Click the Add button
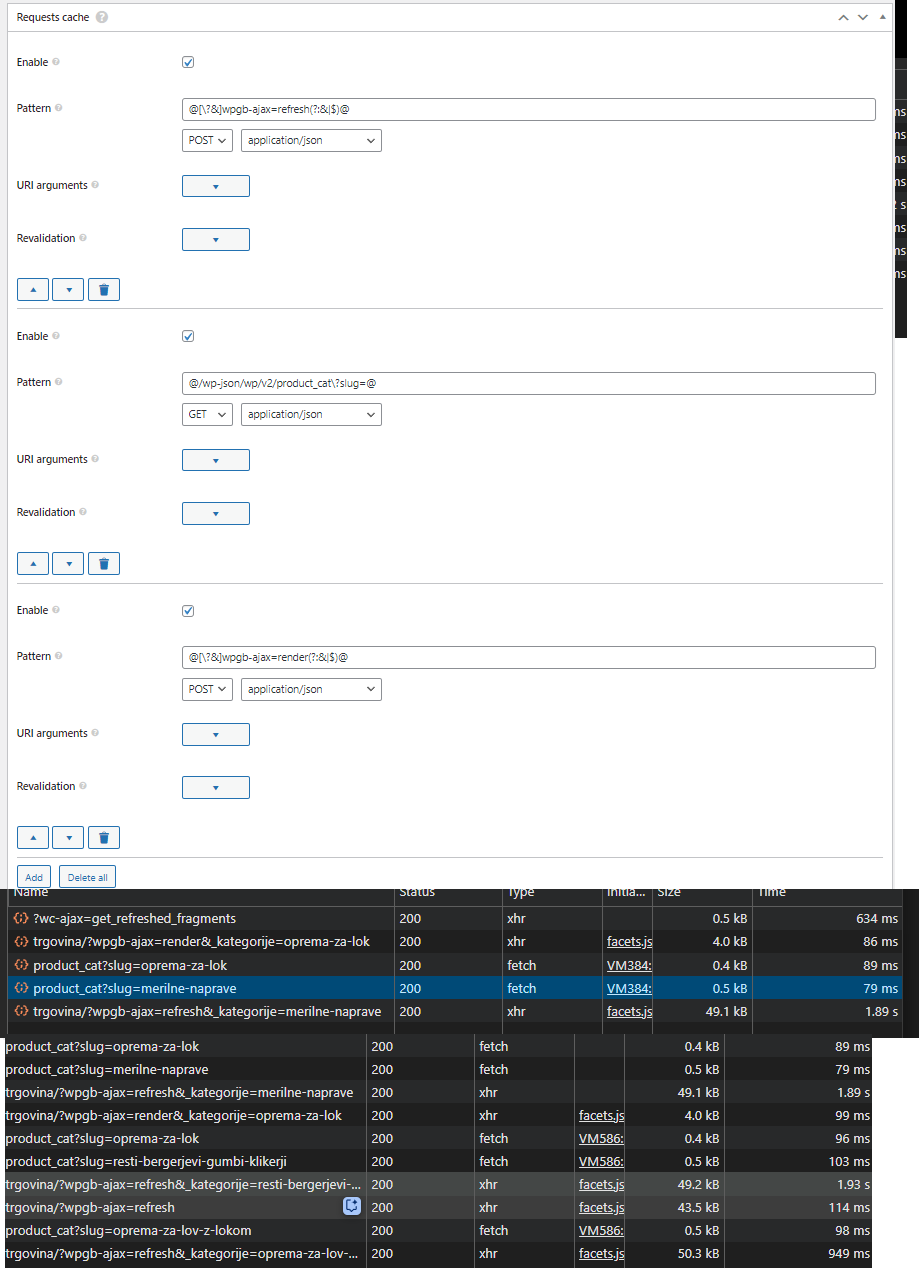Screen dimensions: 919x1272 (34, 877)
